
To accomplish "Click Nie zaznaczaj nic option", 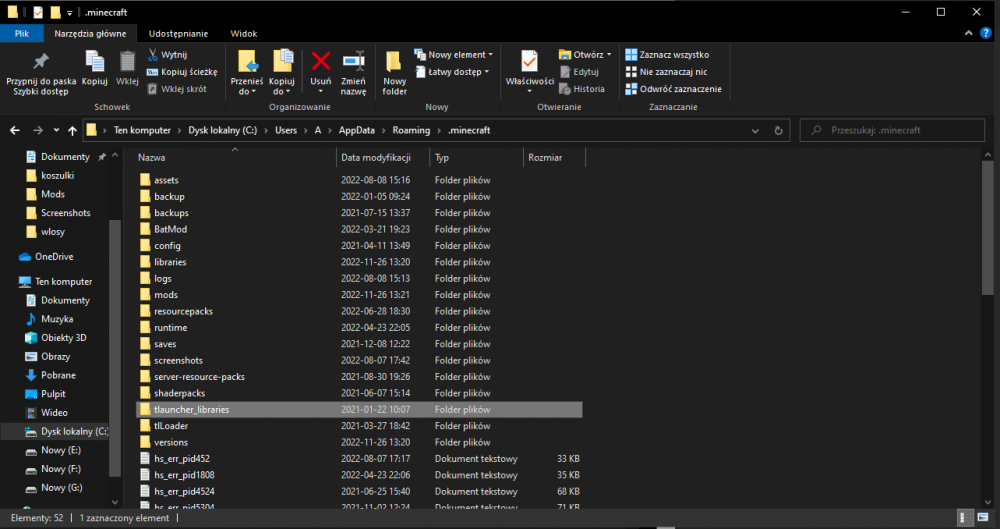I will [x=666, y=72].
